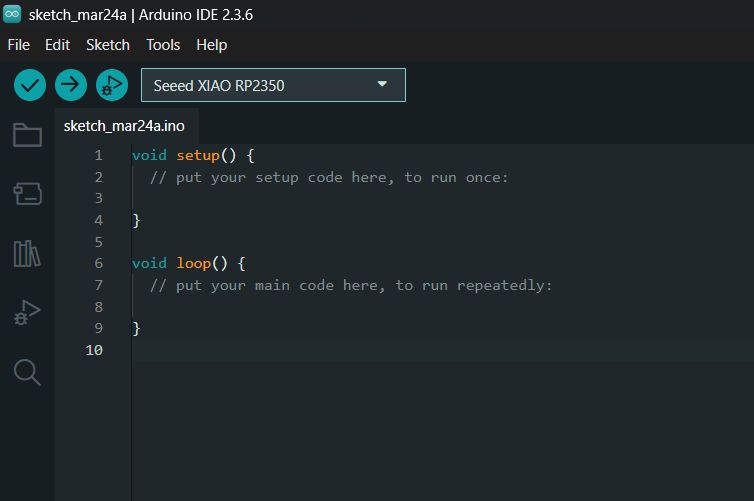Click the Verify checkmark button
The height and width of the screenshot is (501, 754).
pyautogui.click(x=30, y=85)
